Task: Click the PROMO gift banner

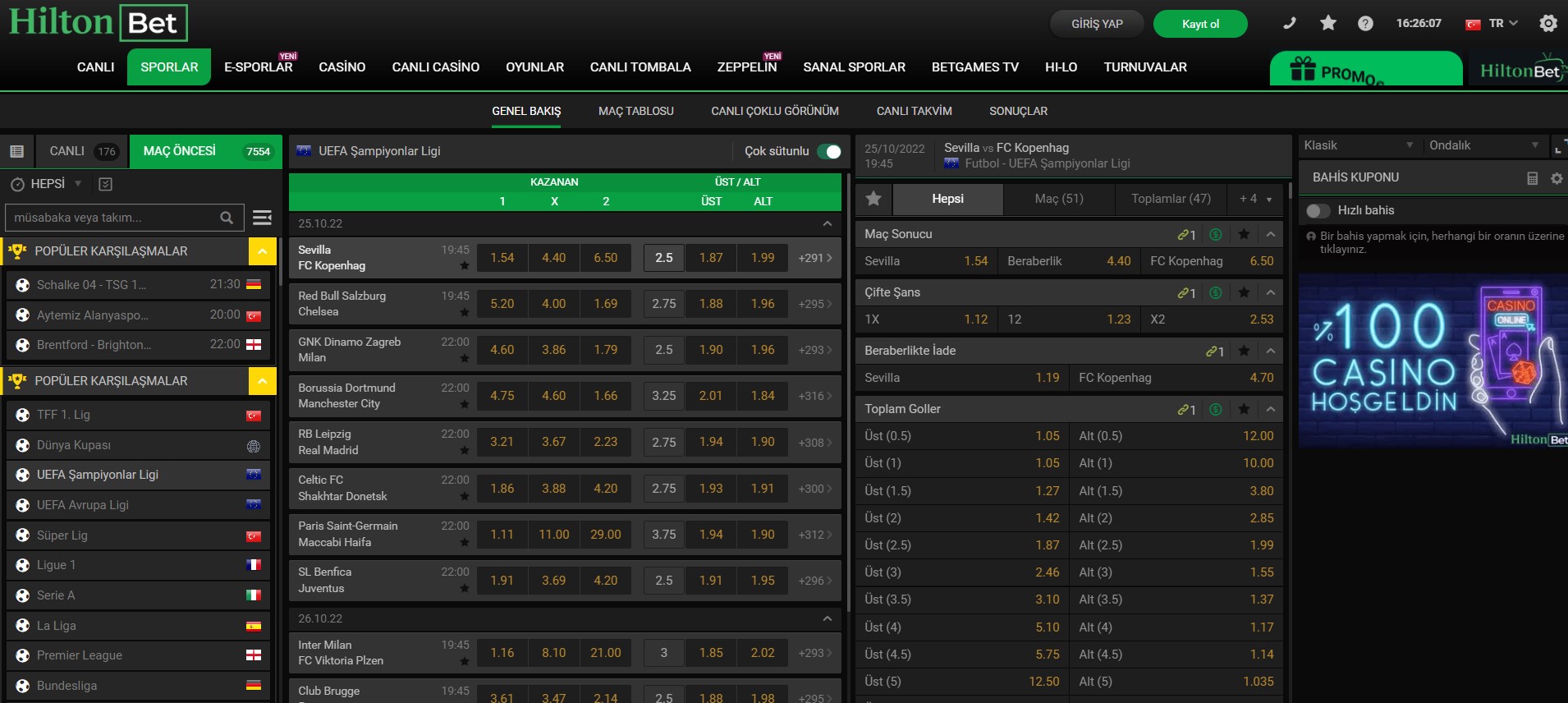Action: click(1366, 69)
